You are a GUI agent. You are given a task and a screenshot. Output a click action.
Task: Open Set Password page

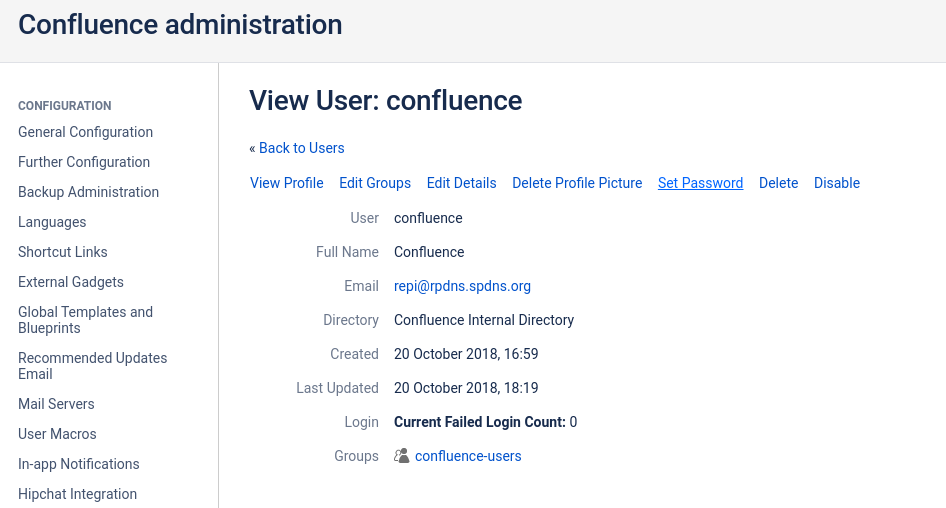pos(700,183)
